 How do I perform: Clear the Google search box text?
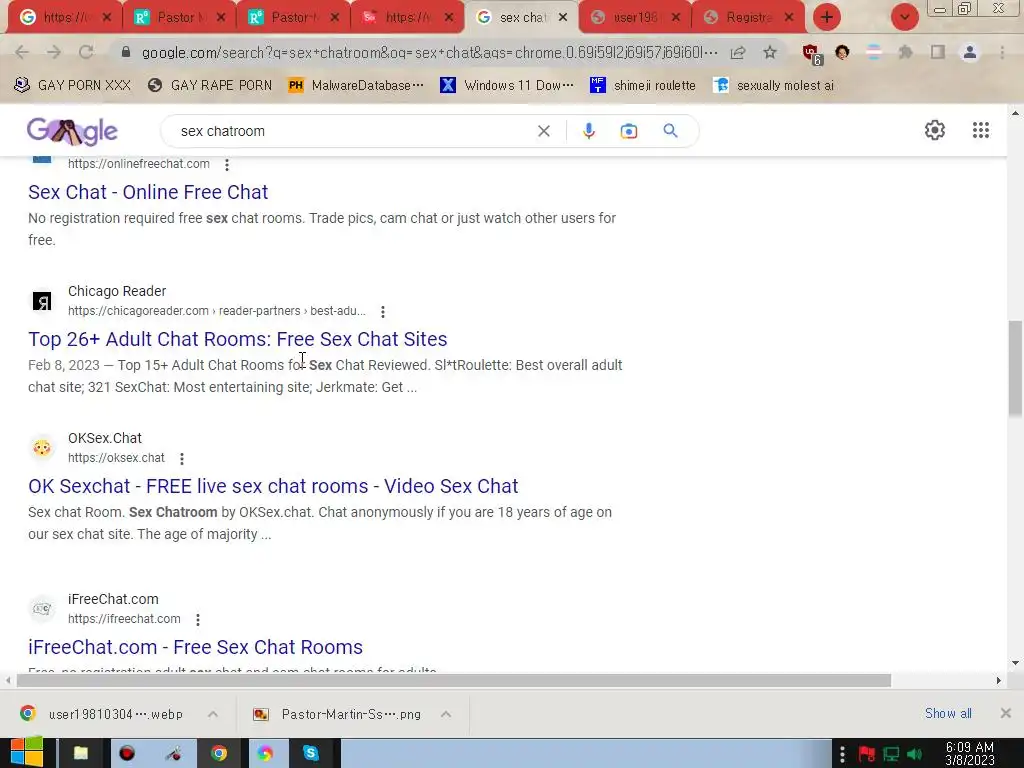pyautogui.click(x=543, y=131)
